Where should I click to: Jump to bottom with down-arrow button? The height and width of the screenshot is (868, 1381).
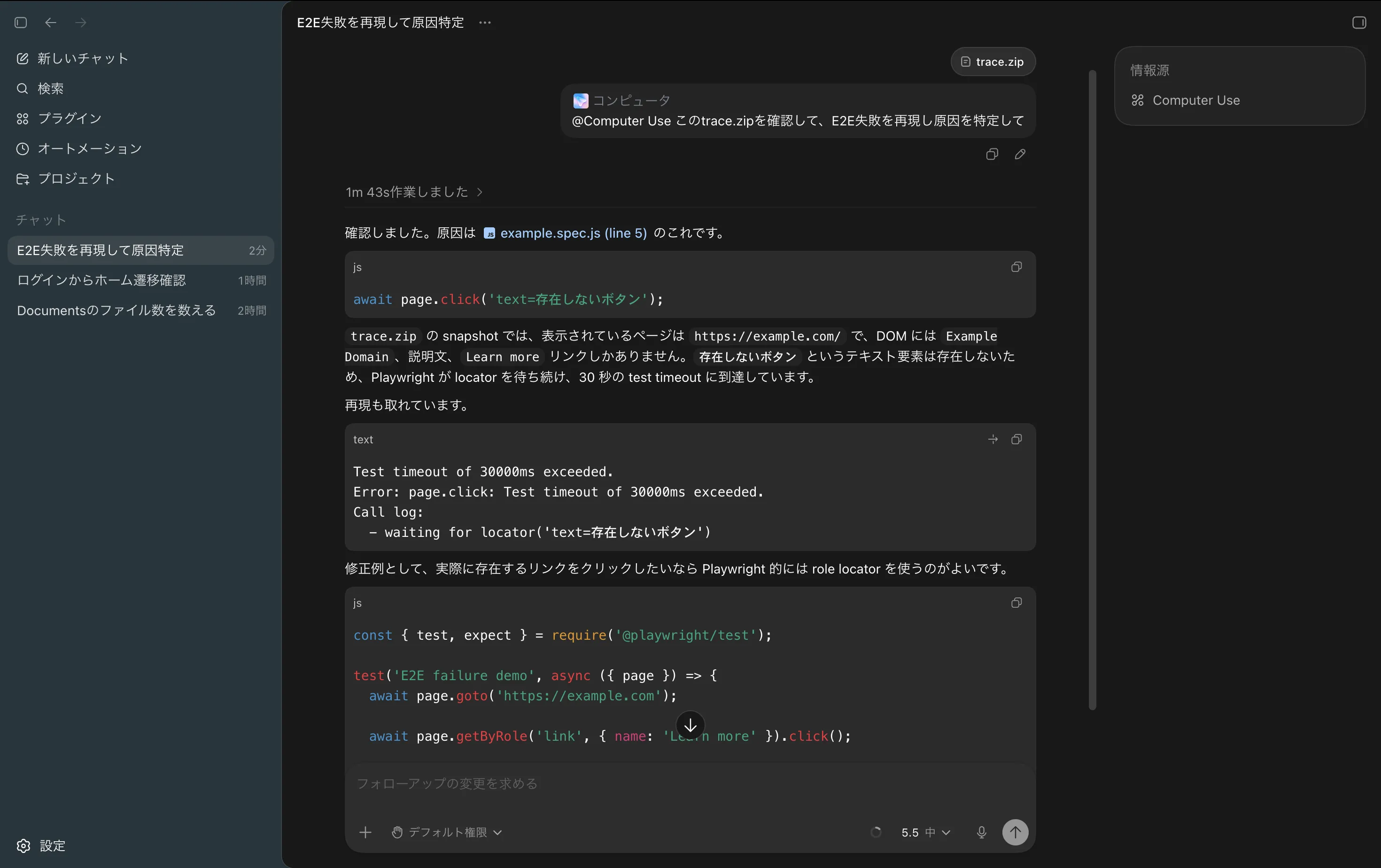(x=690, y=725)
